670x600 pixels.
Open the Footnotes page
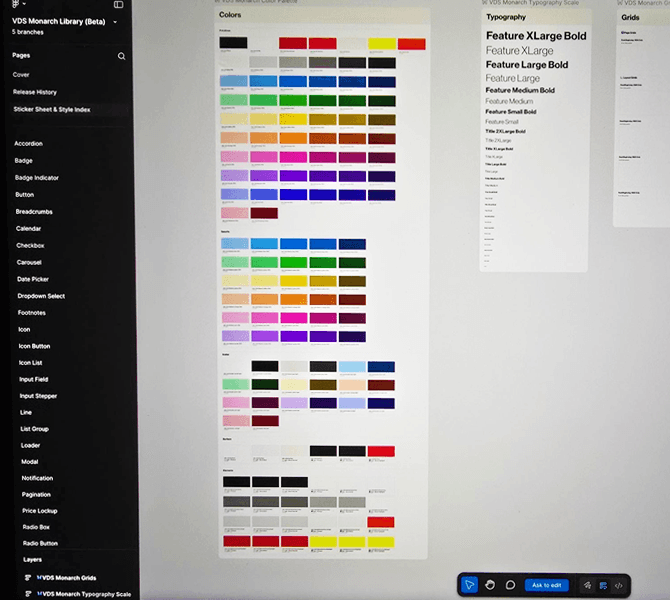coord(32,313)
